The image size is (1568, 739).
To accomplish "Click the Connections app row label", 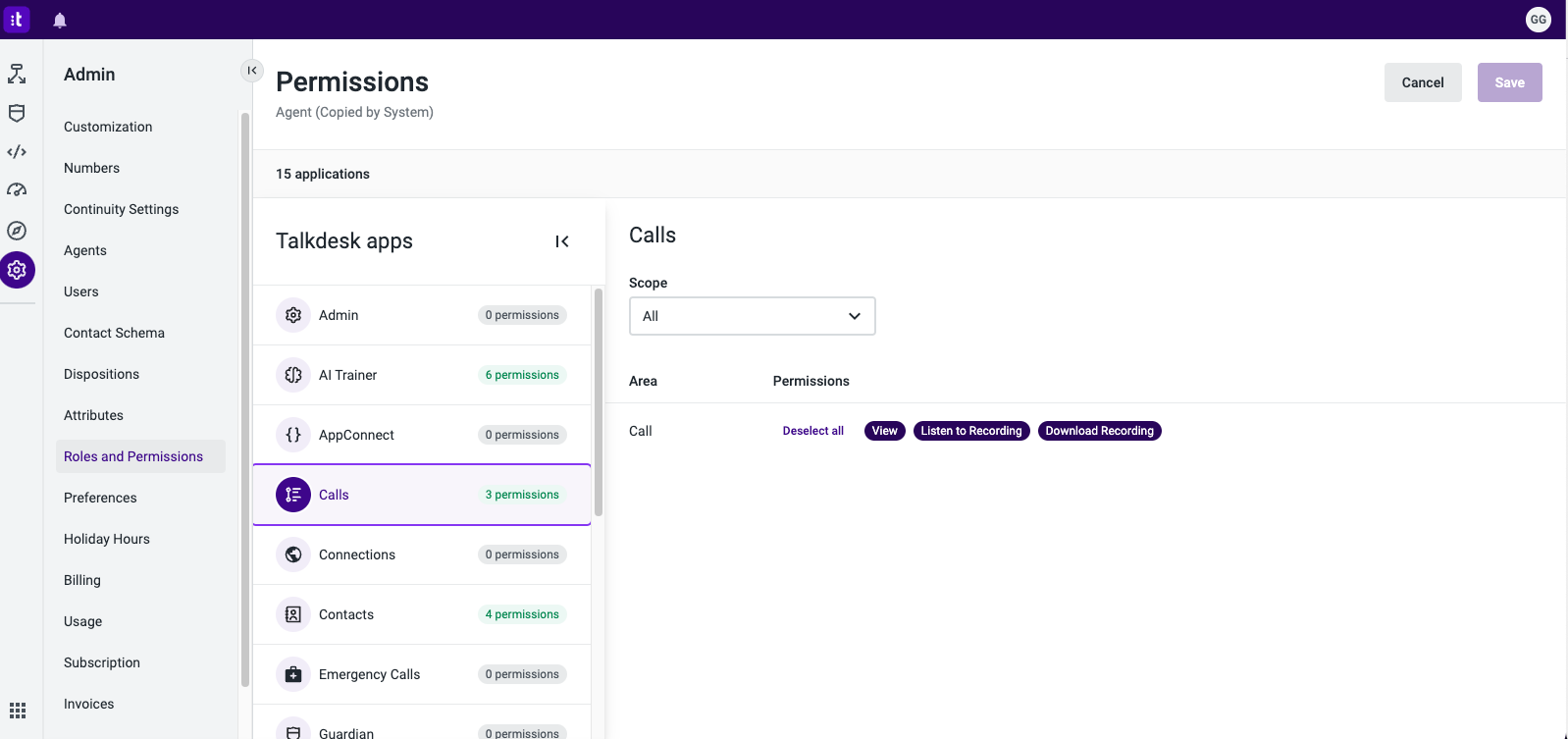I will (x=357, y=554).
